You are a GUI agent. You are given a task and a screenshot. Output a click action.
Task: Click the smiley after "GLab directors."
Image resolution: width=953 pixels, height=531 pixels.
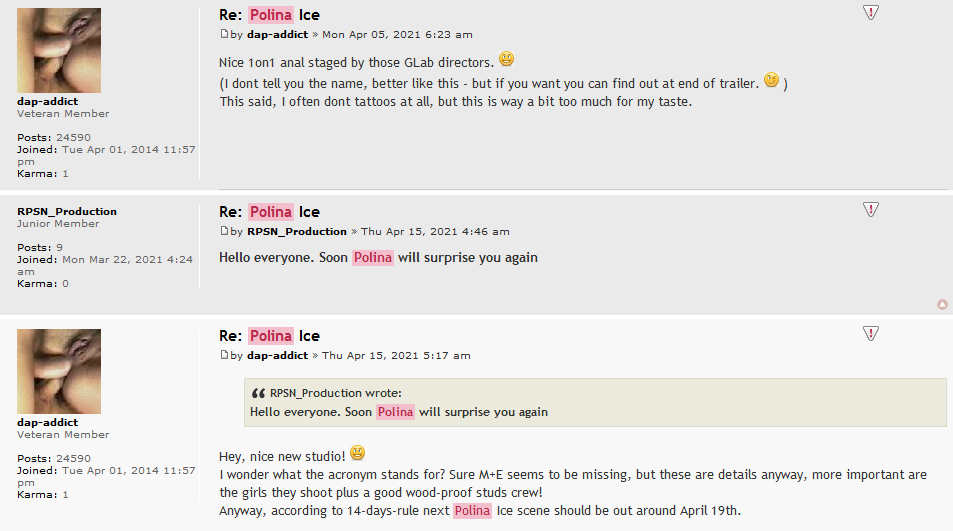tap(506, 59)
